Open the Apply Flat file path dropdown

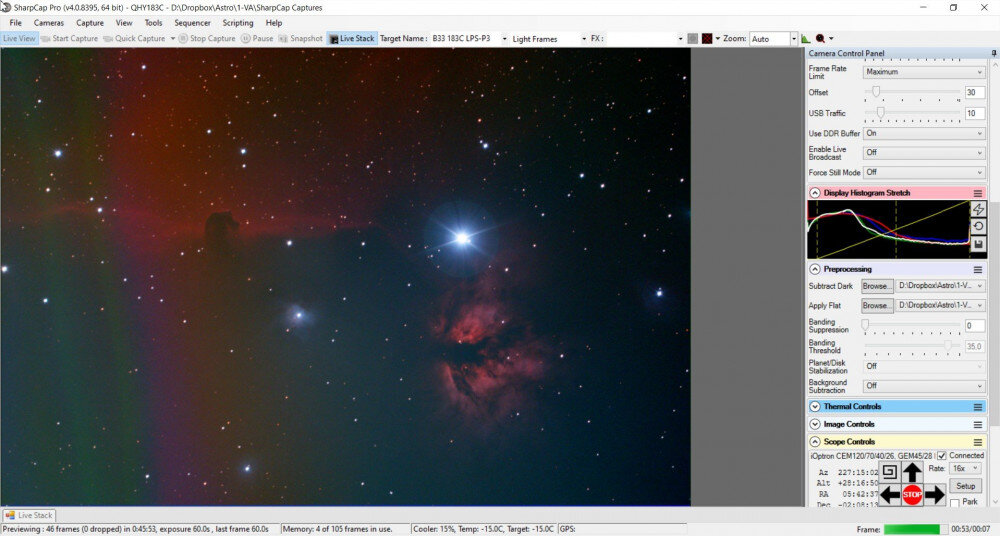pos(941,305)
